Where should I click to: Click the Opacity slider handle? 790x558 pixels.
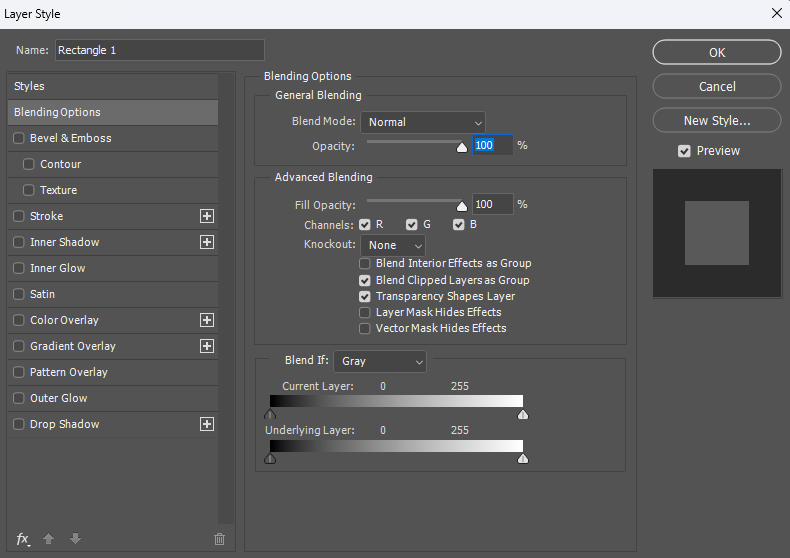pos(462,148)
